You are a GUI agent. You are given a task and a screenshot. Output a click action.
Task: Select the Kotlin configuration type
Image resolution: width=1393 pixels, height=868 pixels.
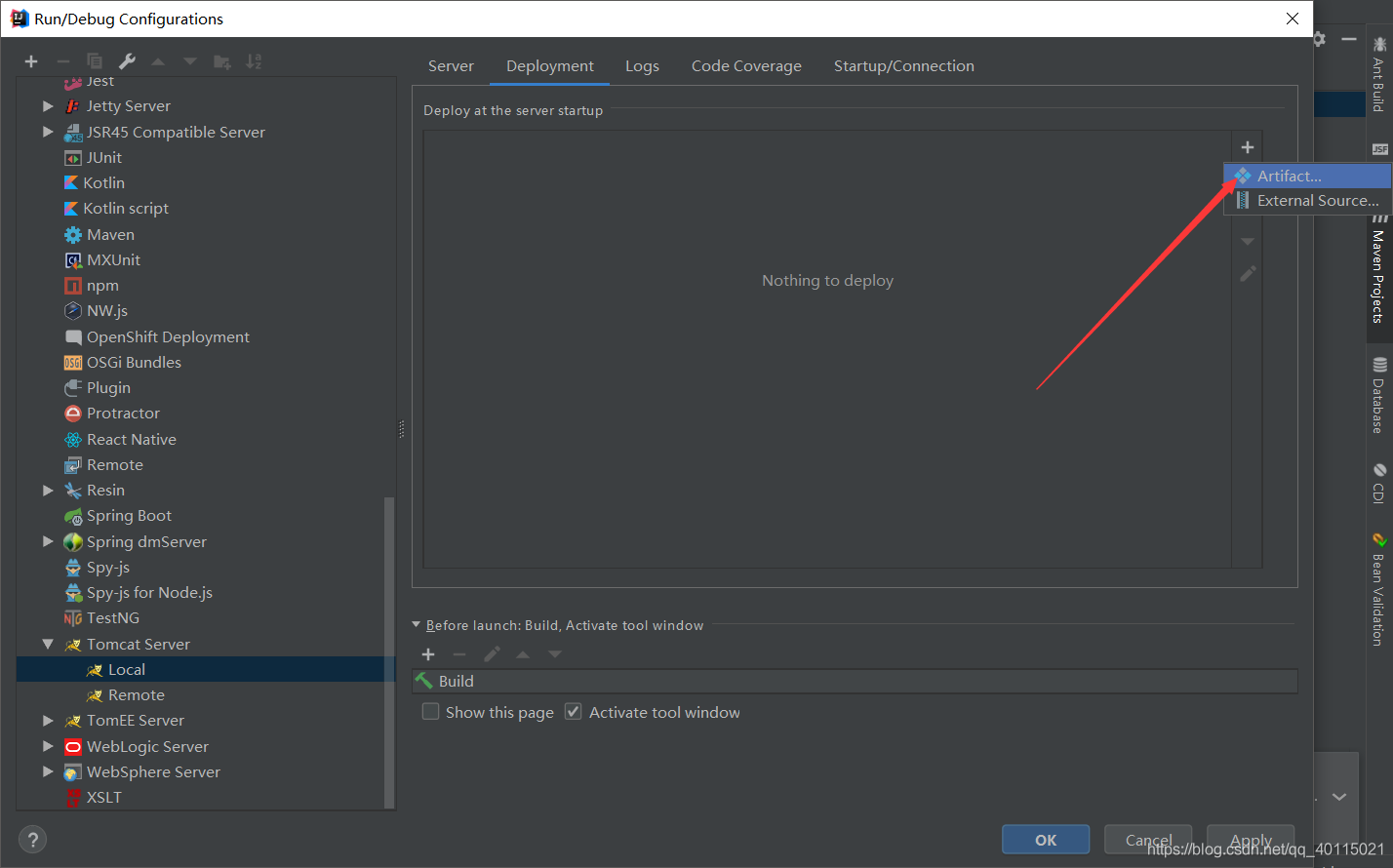(x=95, y=182)
